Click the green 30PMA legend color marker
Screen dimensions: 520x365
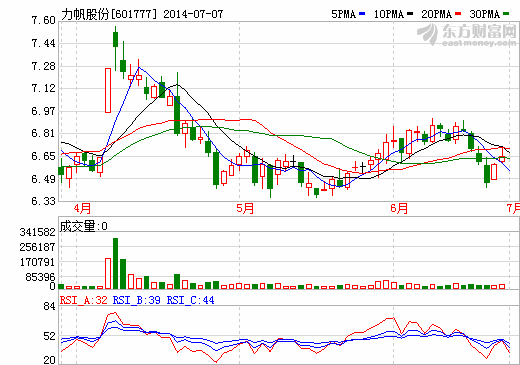(x=506, y=14)
